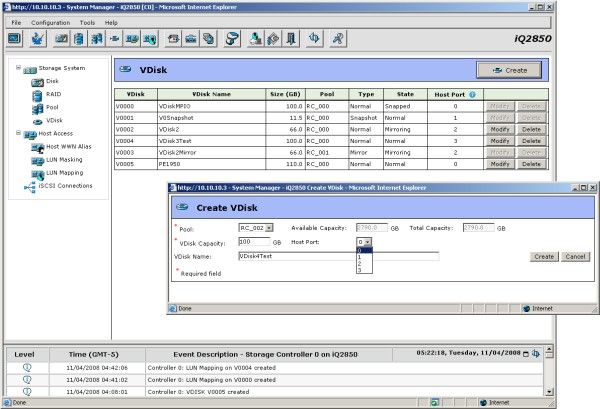Select option 0 in Host Port list

tap(364, 251)
